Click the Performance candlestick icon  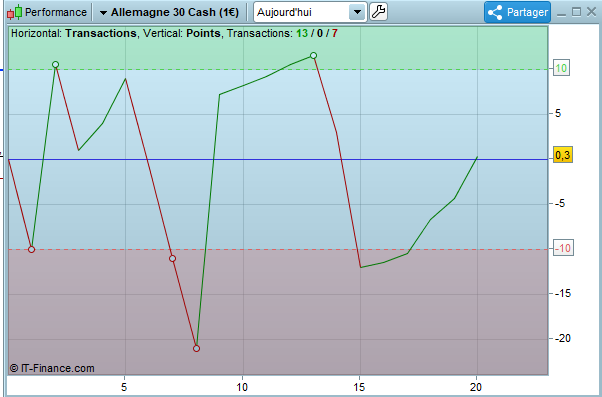click(15, 12)
